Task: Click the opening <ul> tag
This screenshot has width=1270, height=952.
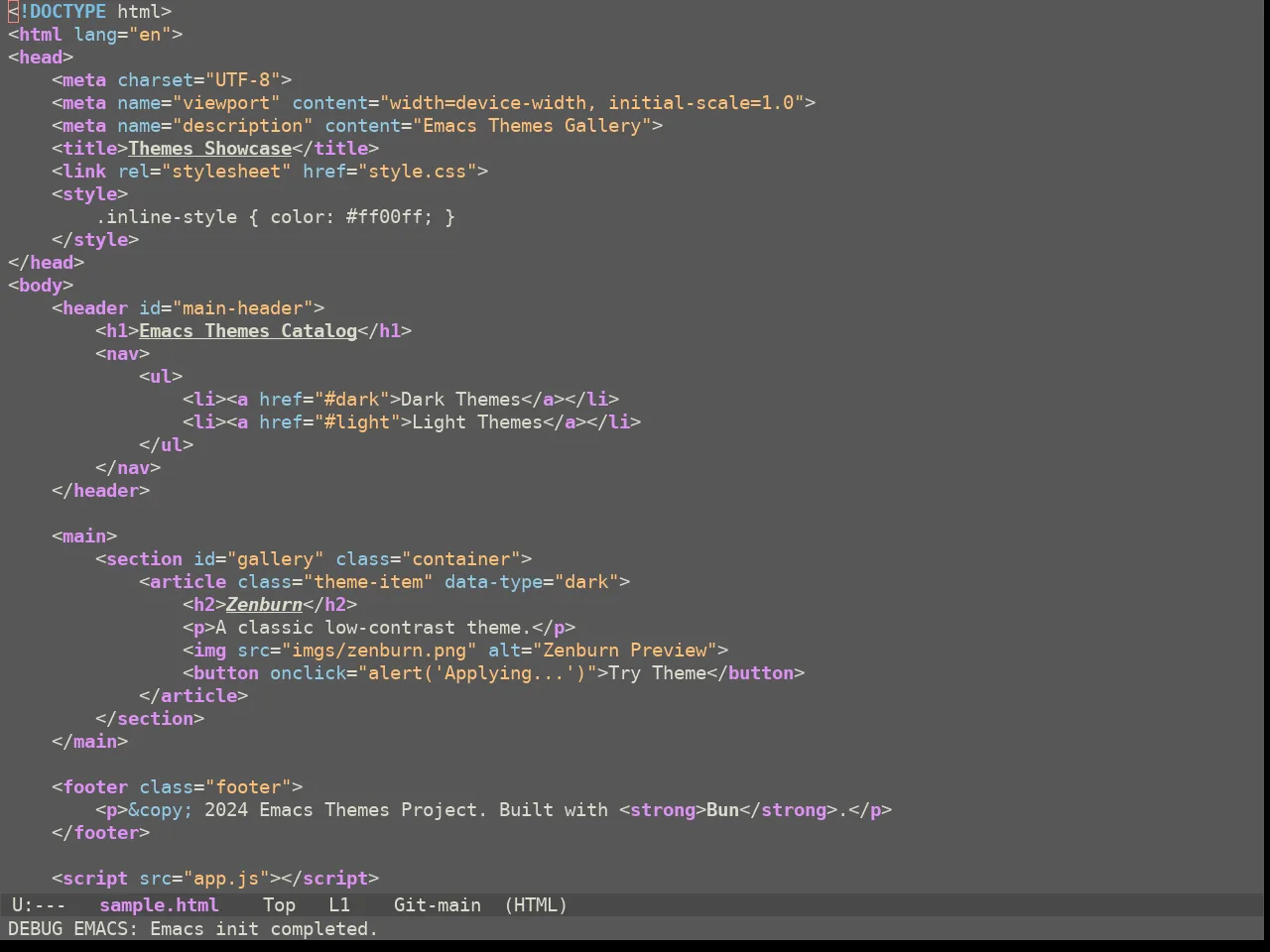Action: (161, 377)
